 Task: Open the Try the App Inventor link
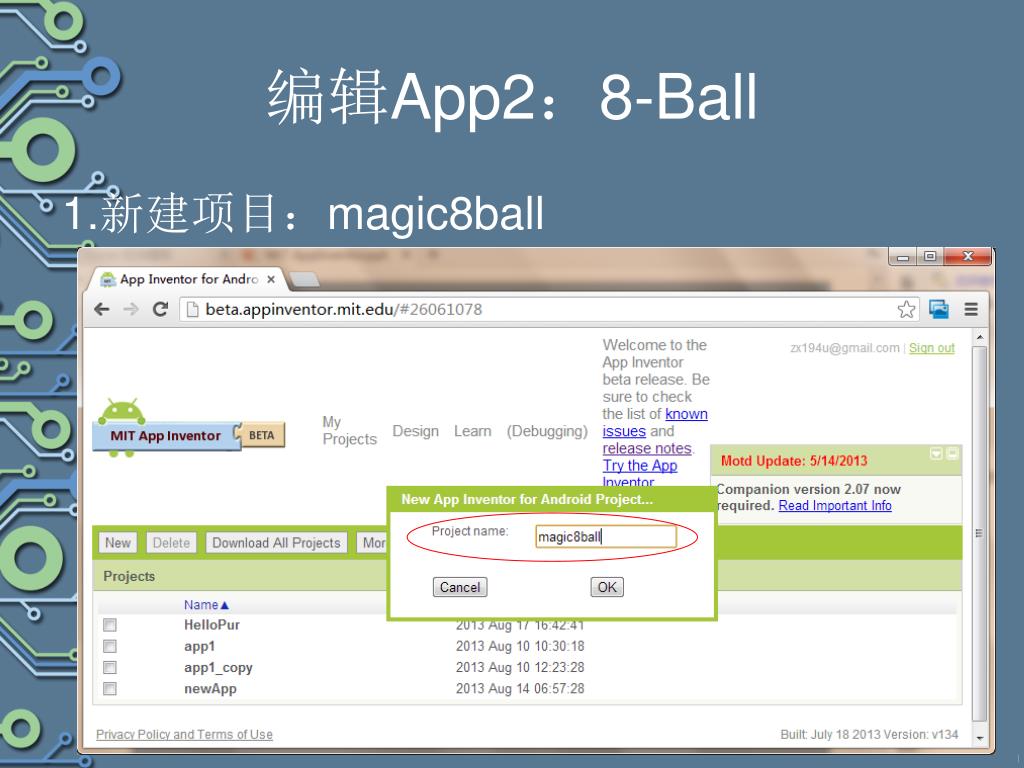coord(639,474)
